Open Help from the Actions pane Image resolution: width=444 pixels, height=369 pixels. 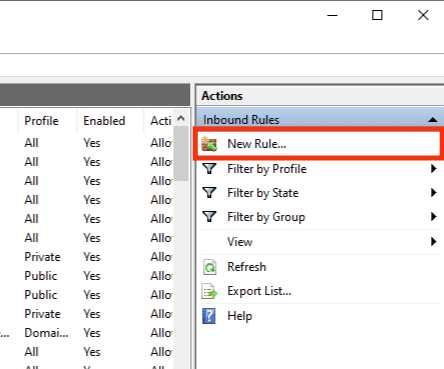pyautogui.click(x=240, y=316)
